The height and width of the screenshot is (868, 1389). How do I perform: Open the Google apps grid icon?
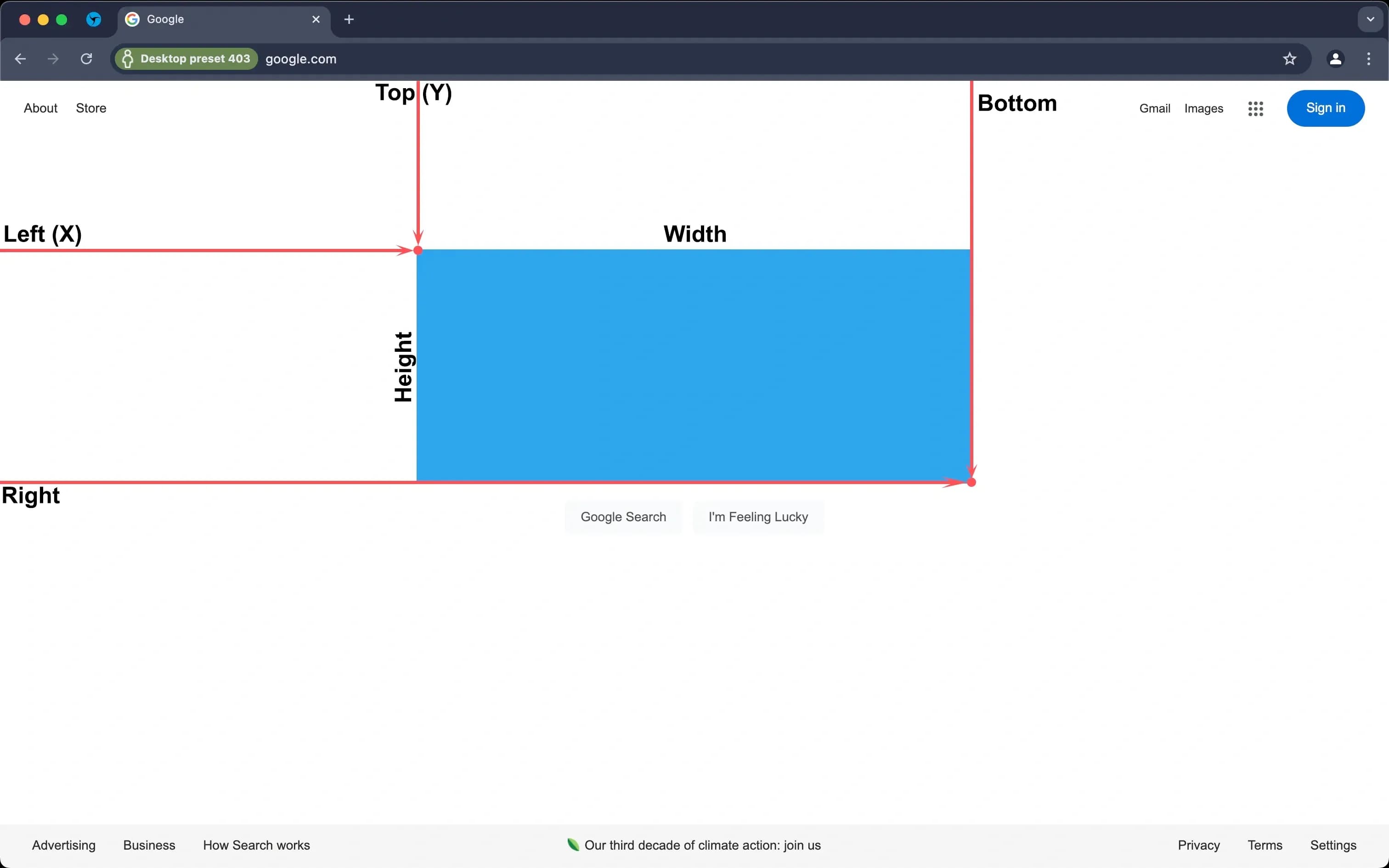pyautogui.click(x=1255, y=108)
